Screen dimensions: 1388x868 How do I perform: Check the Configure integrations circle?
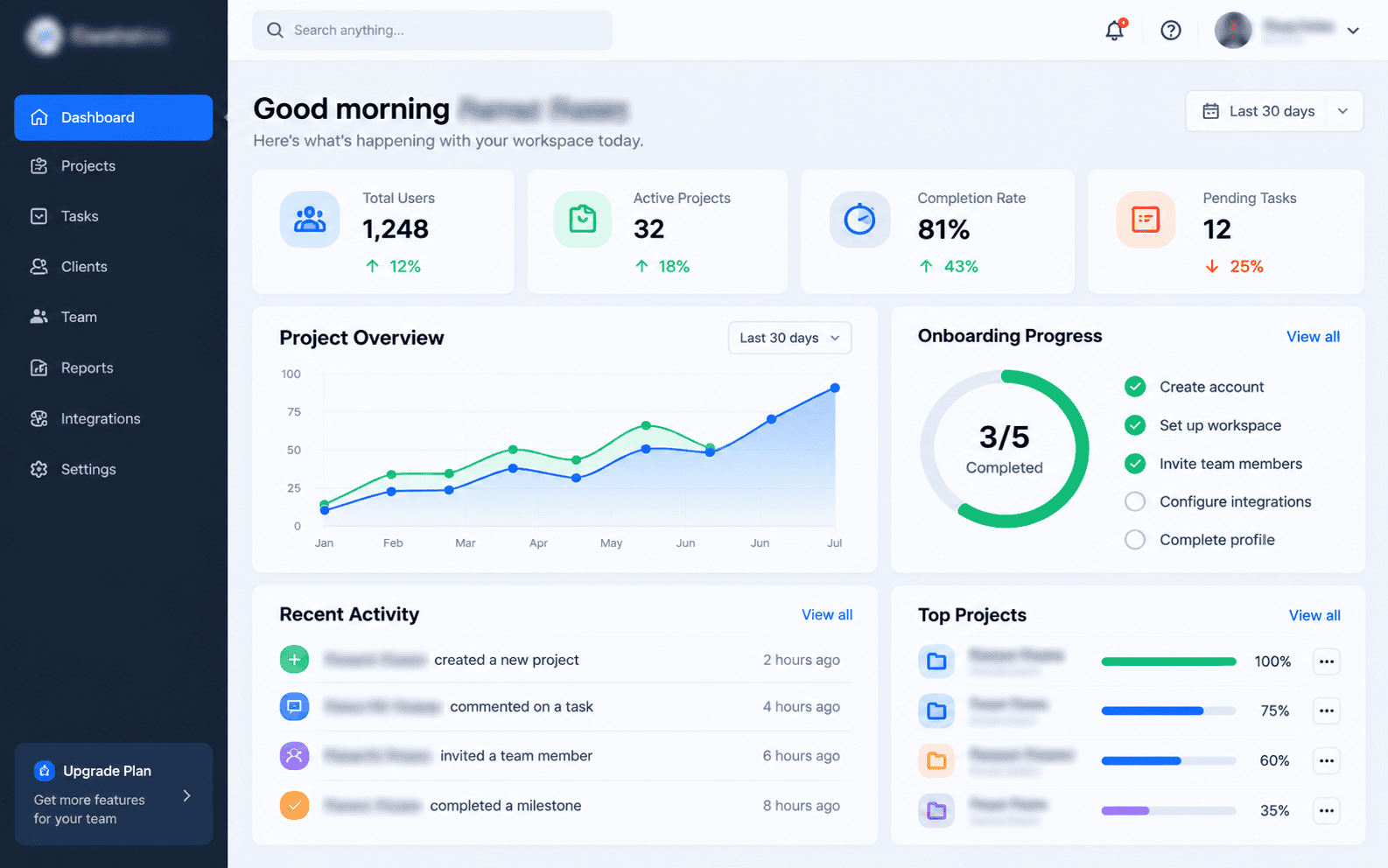pos(1135,501)
